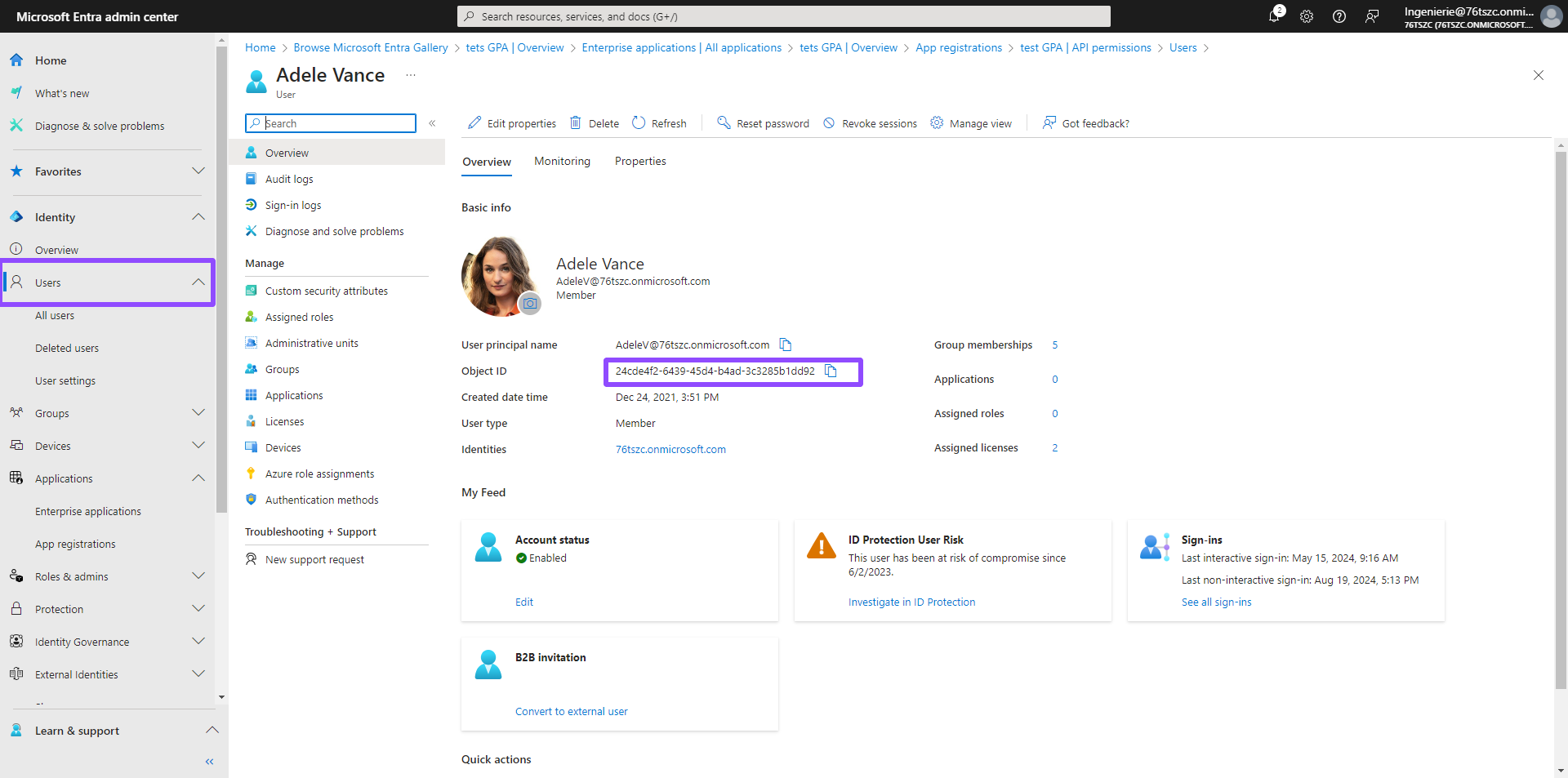Open the account avatar menu
1568x778 pixels.
click(x=1551, y=16)
